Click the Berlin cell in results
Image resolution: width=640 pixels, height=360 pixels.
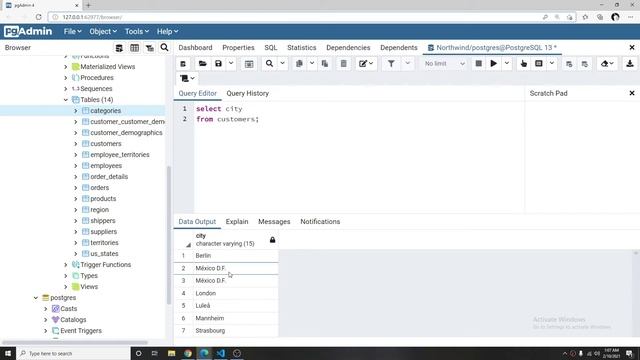236,256
